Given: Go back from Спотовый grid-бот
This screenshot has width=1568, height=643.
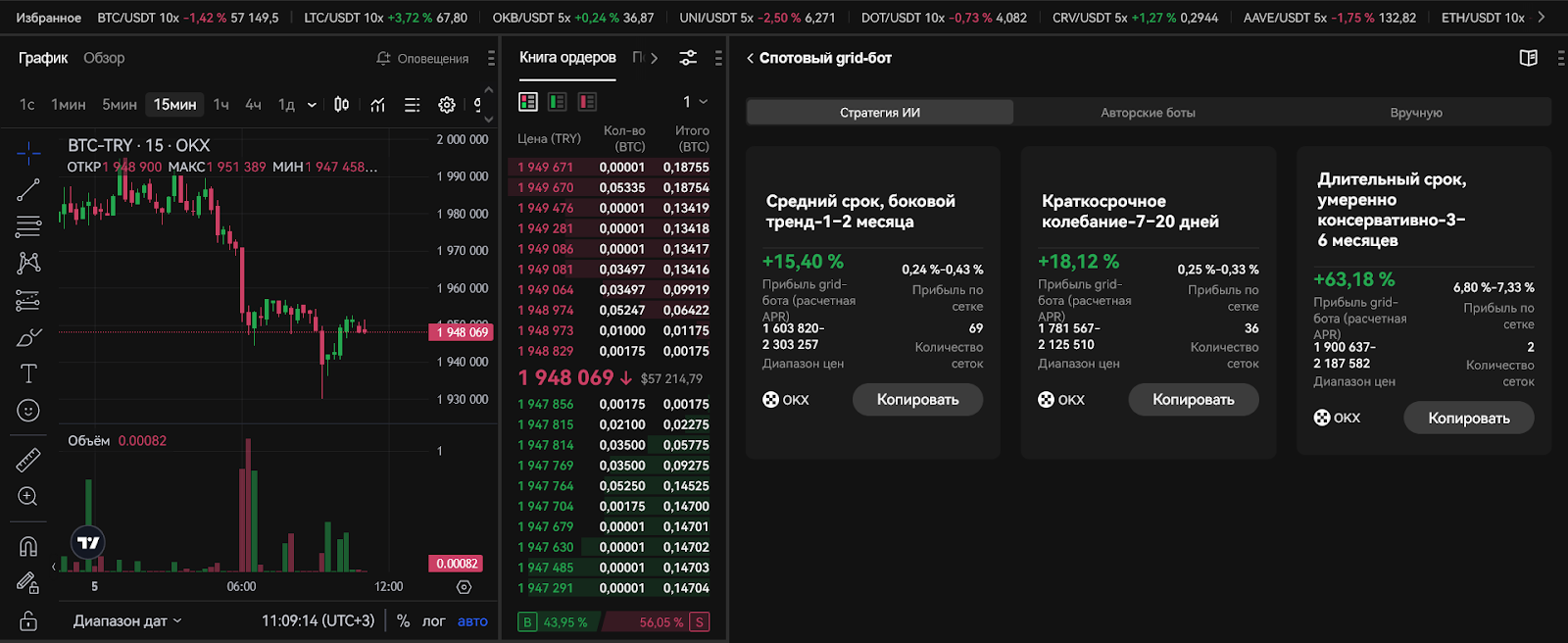Looking at the screenshot, I should pyautogui.click(x=751, y=58).
